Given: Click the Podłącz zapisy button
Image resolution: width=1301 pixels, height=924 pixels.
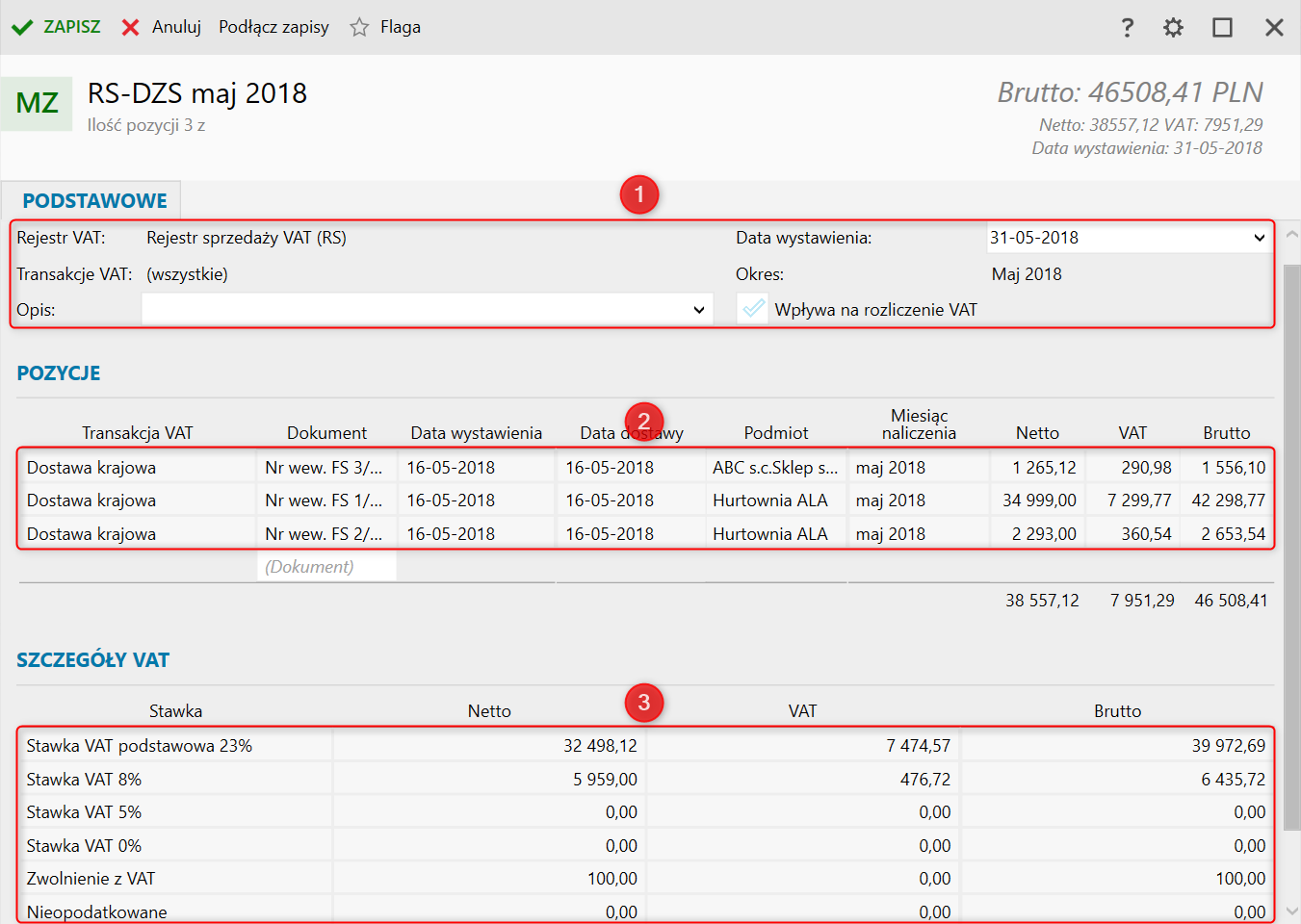Looking at the screenshot, I should [x=273, y=27].
